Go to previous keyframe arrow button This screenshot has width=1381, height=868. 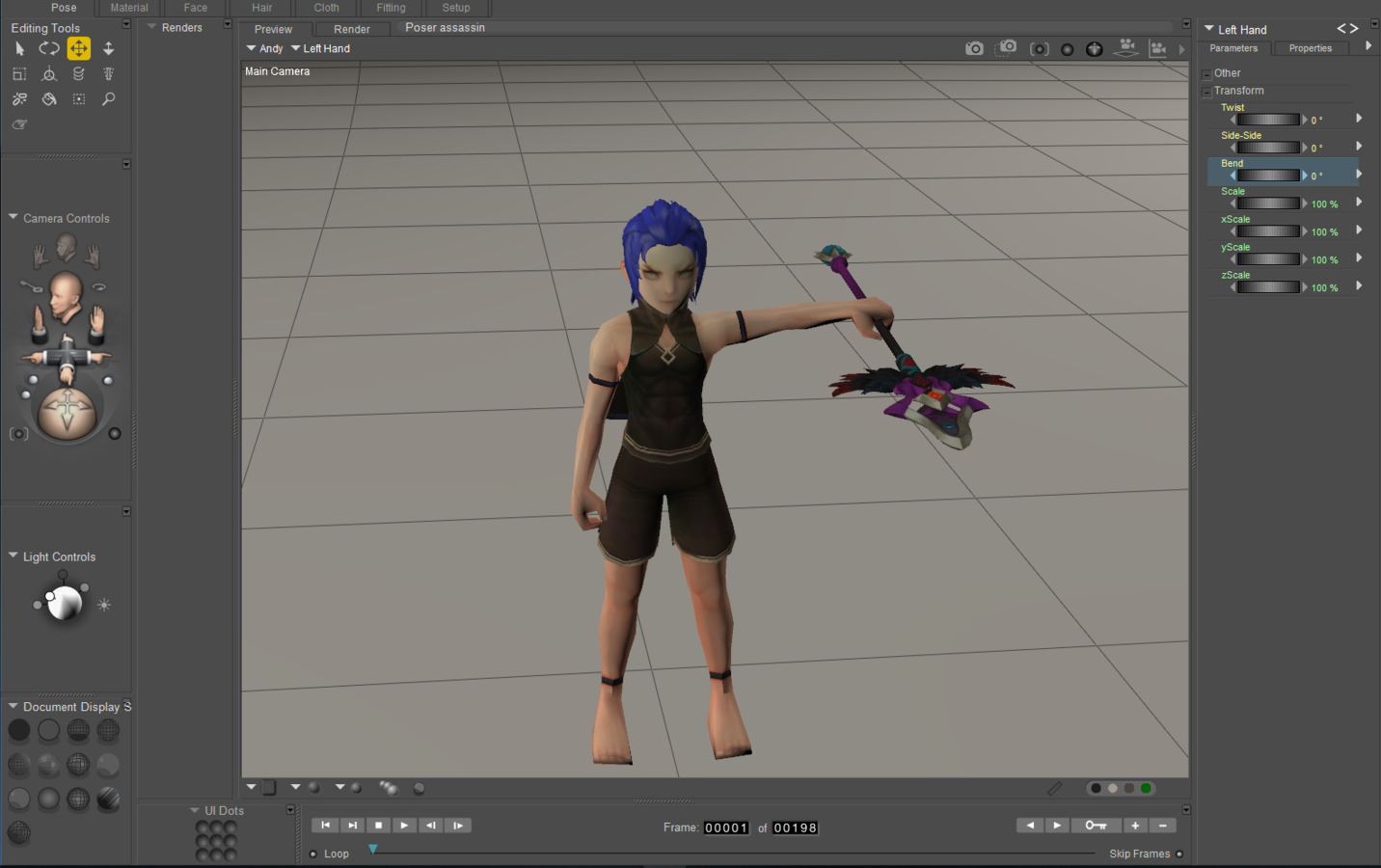[x=1030, y=826]
